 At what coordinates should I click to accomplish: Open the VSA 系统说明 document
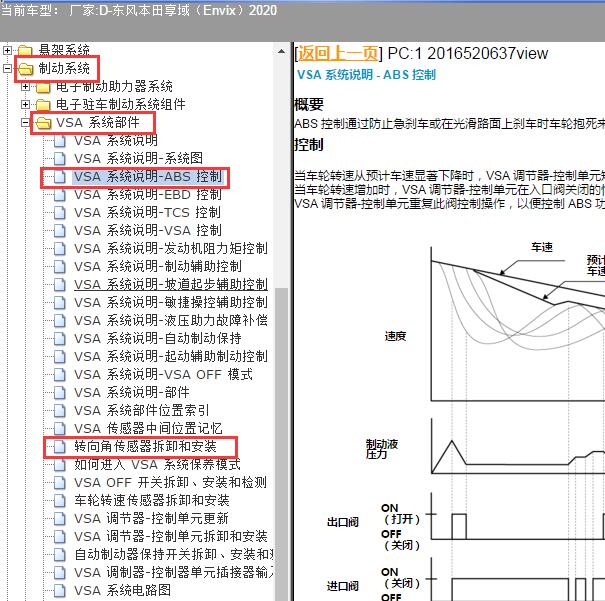pyautogui.click(x=116, y=140)
